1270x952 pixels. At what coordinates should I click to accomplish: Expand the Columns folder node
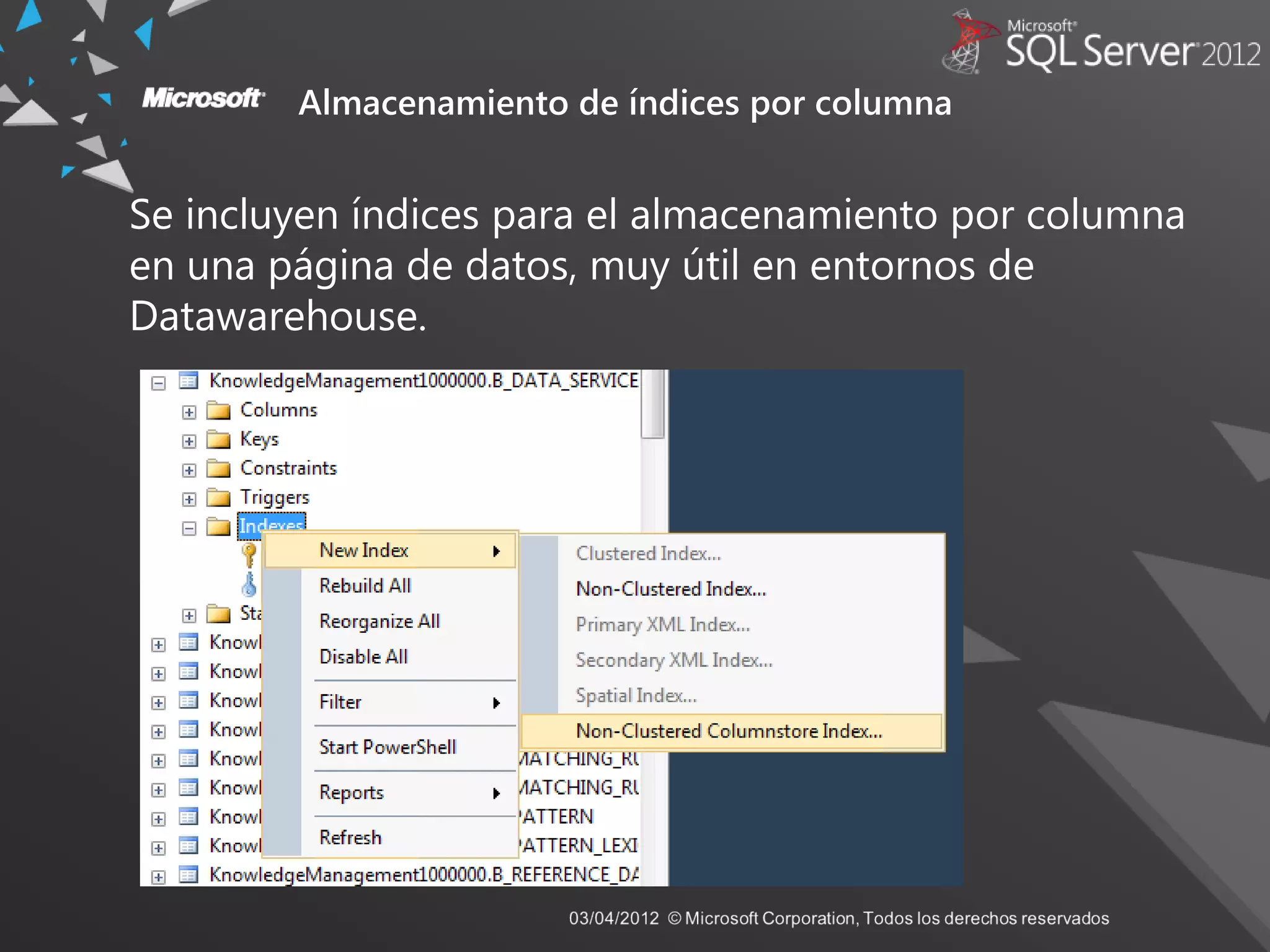coord(189,412)
